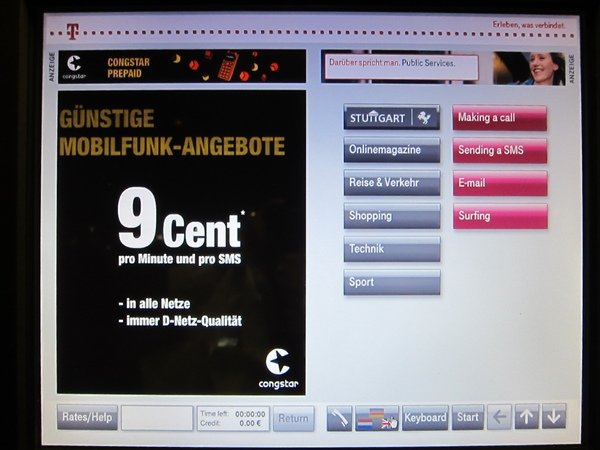The width and height of the screenshot is (600, 450).
Task: Choose the E-mail service
Action: [501, 183]
